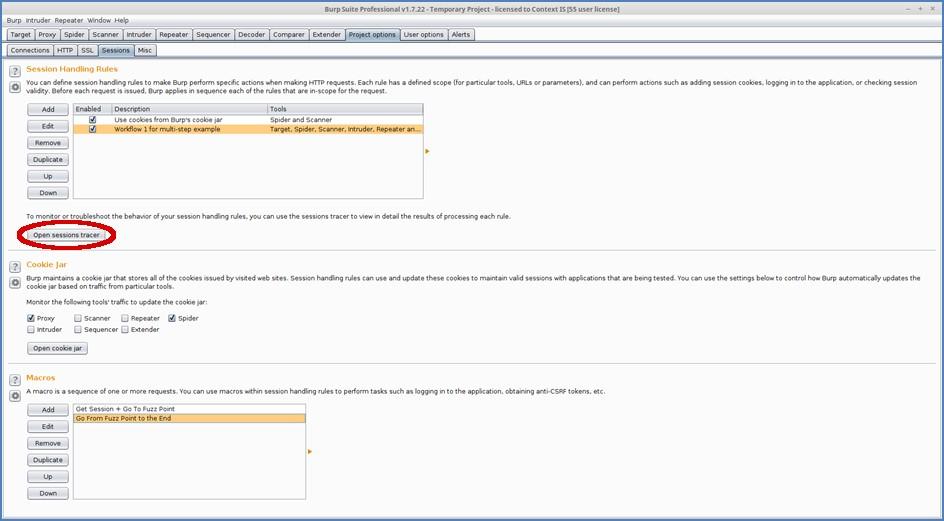Open the SSL sub-tab

tap(87, 50)
